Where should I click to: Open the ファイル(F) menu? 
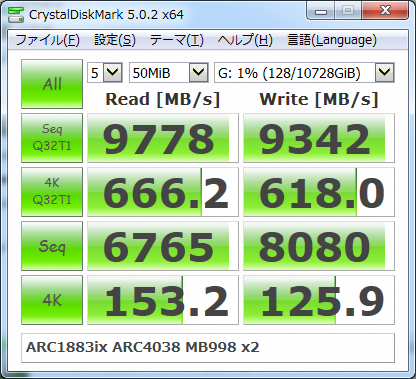(48, 40)
